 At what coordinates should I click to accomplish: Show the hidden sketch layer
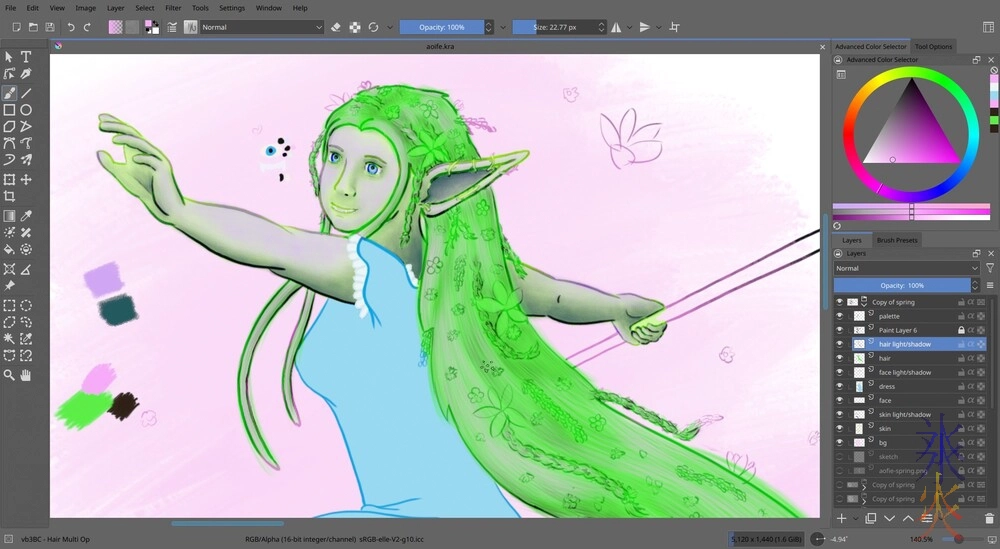pos(840,456)
